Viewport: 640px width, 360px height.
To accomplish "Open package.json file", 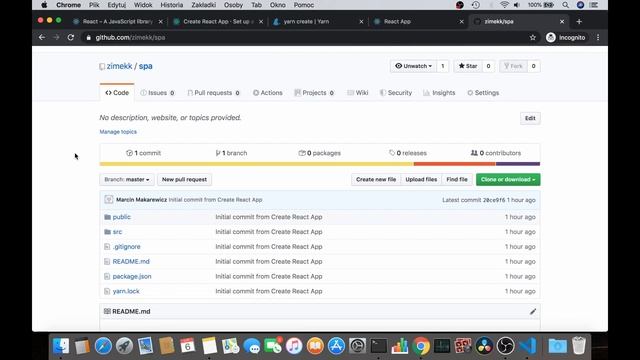I will [132, 276].
